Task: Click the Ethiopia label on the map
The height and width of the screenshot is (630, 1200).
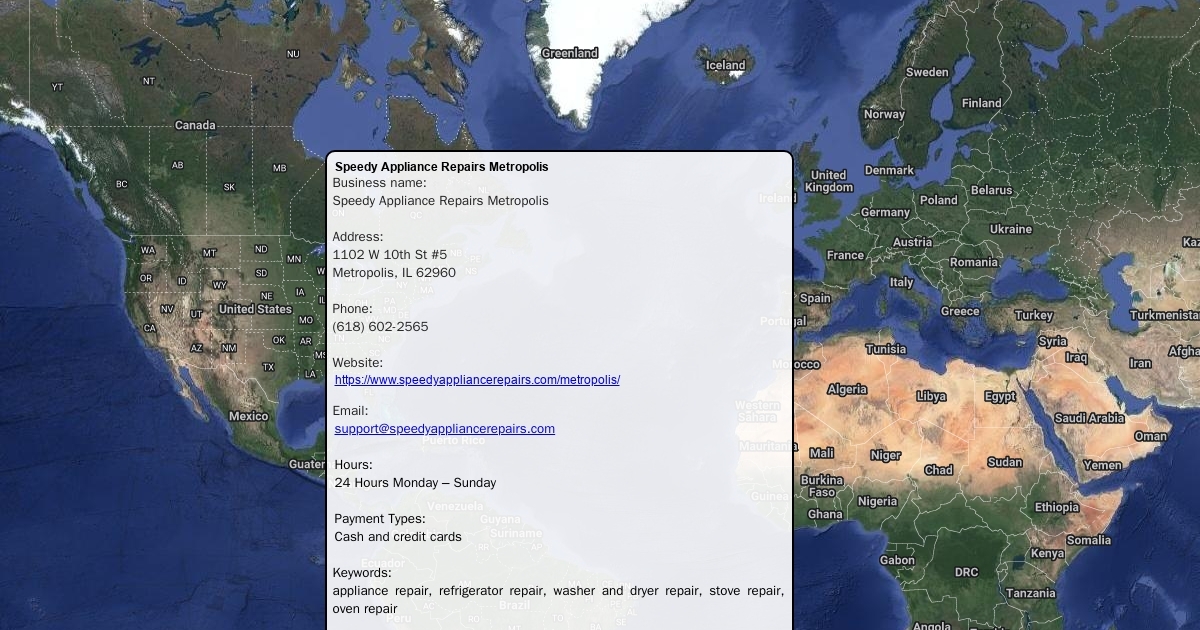Action: (x=1056, y=508)
